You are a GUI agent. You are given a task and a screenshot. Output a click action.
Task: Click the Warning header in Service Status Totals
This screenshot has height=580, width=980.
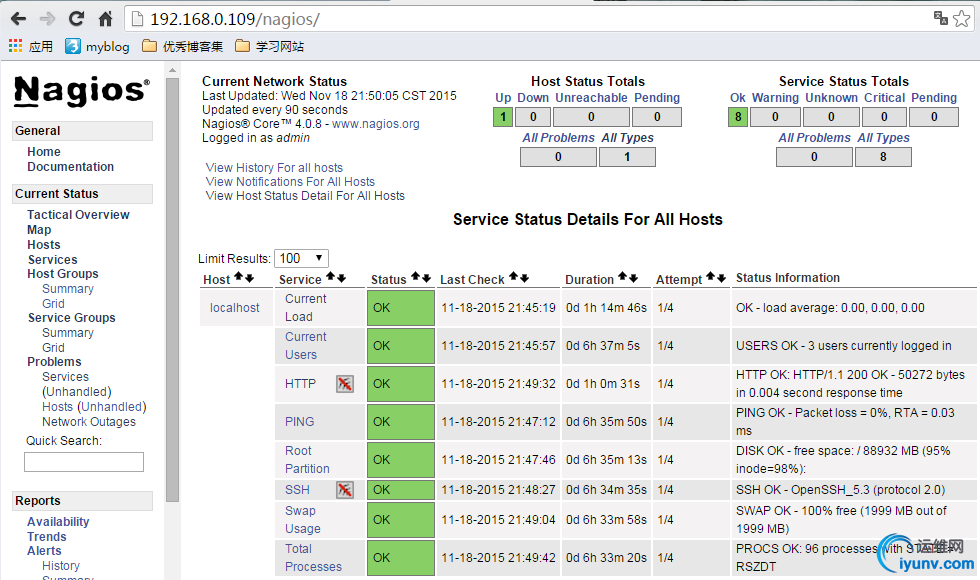[775, 98]
